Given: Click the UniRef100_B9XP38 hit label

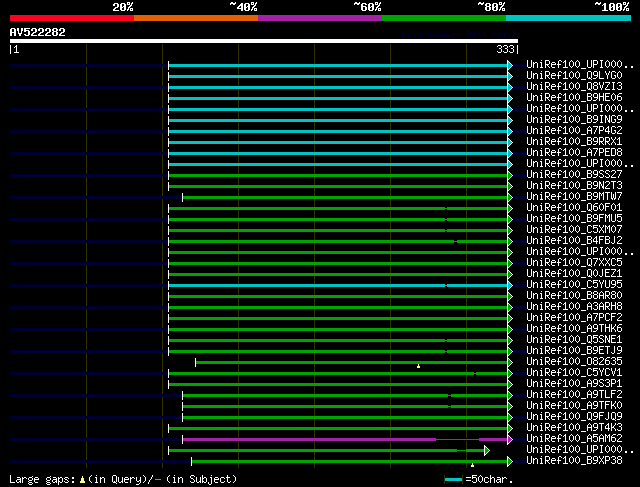Looking at the screenshot, I should pyautogui.click(x=573, y=460).
